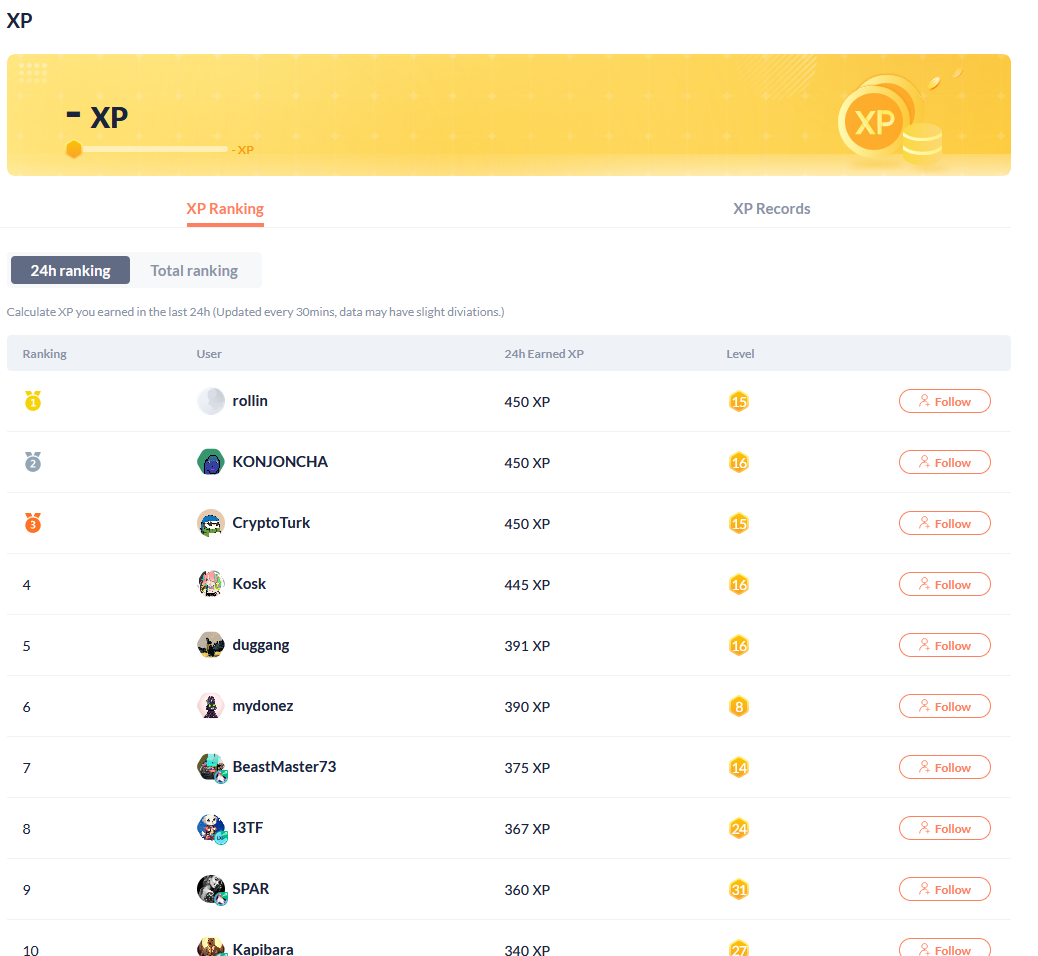Click the XP progress bar in banner

[154, 150]
